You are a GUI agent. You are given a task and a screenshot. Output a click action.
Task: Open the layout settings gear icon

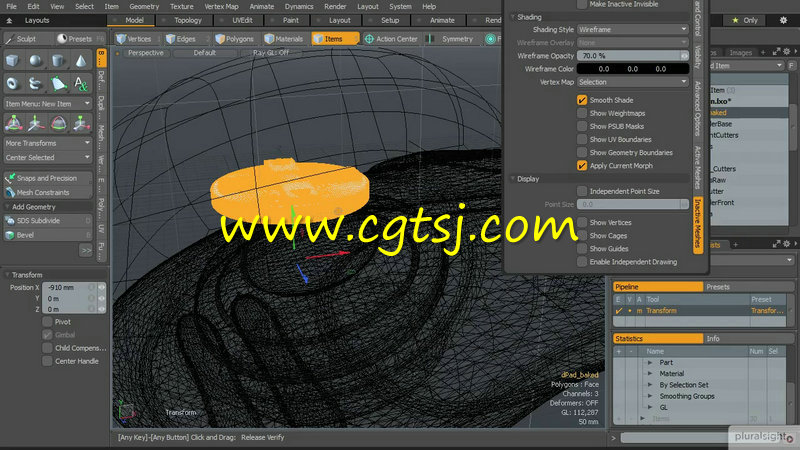pyautogui.click(x=783, y=20)
